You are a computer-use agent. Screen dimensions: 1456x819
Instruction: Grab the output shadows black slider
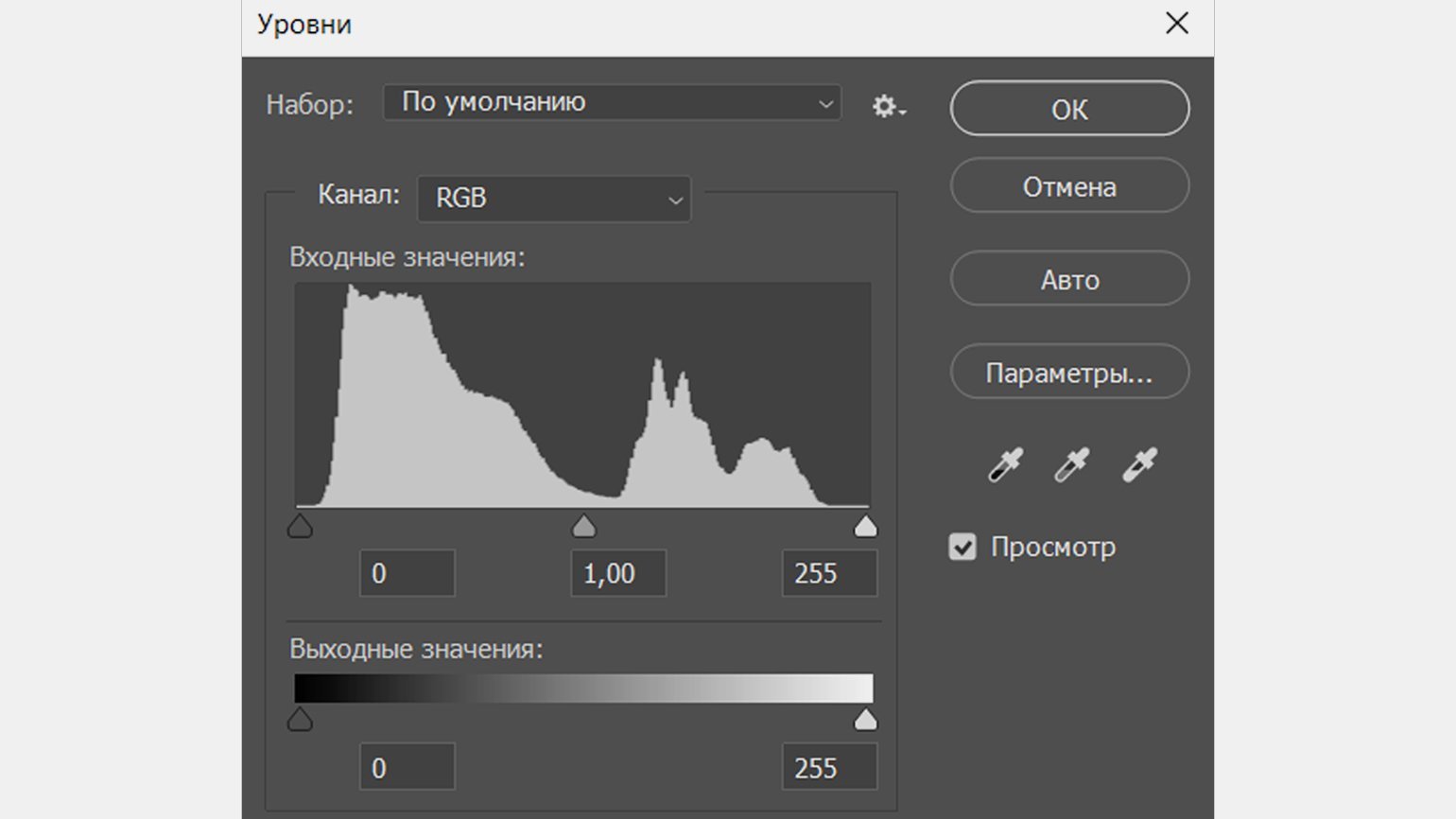pyautogui.click(x=300, y=720)
